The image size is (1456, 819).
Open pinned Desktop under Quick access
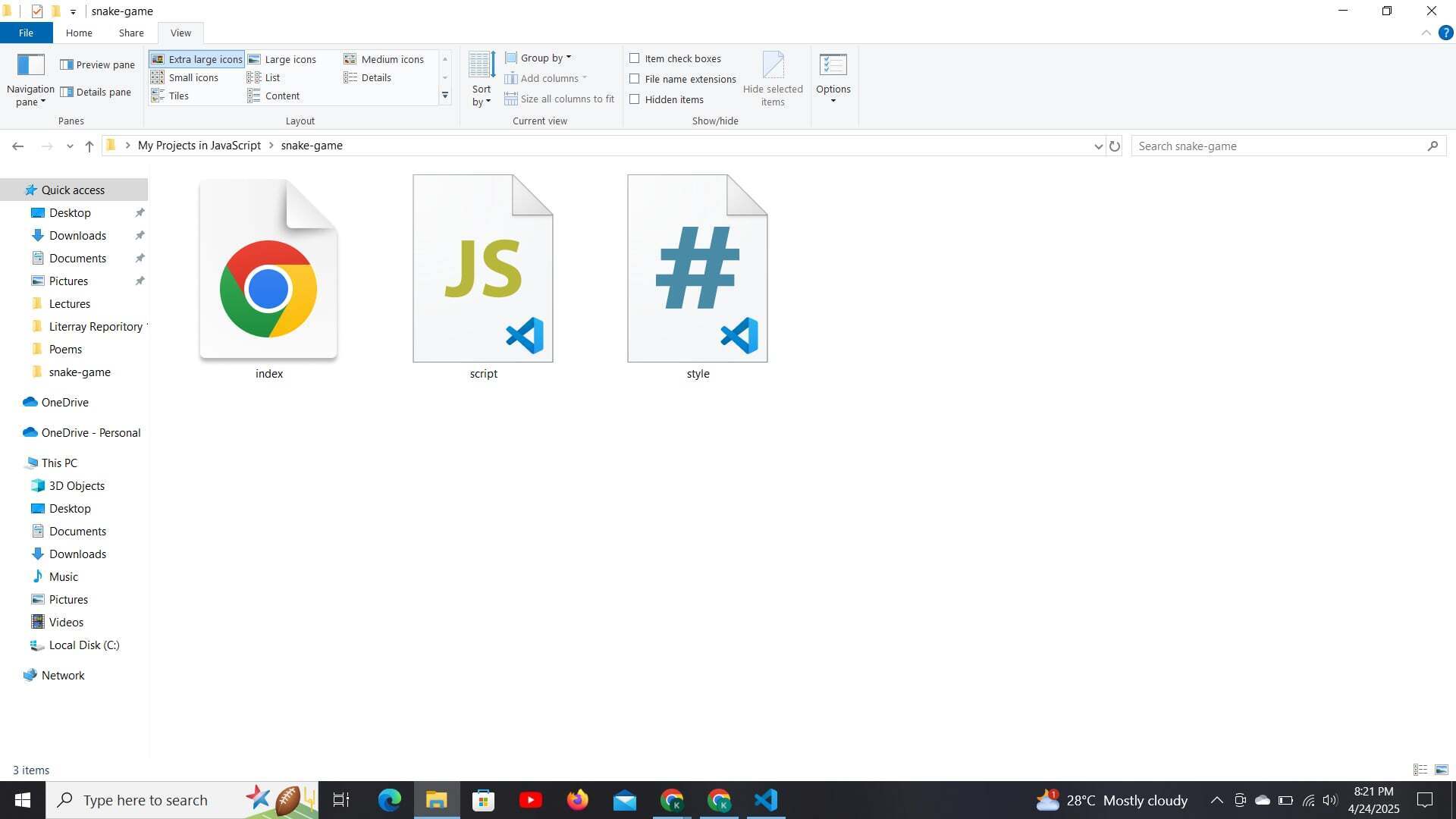click(x=70, y=212)
